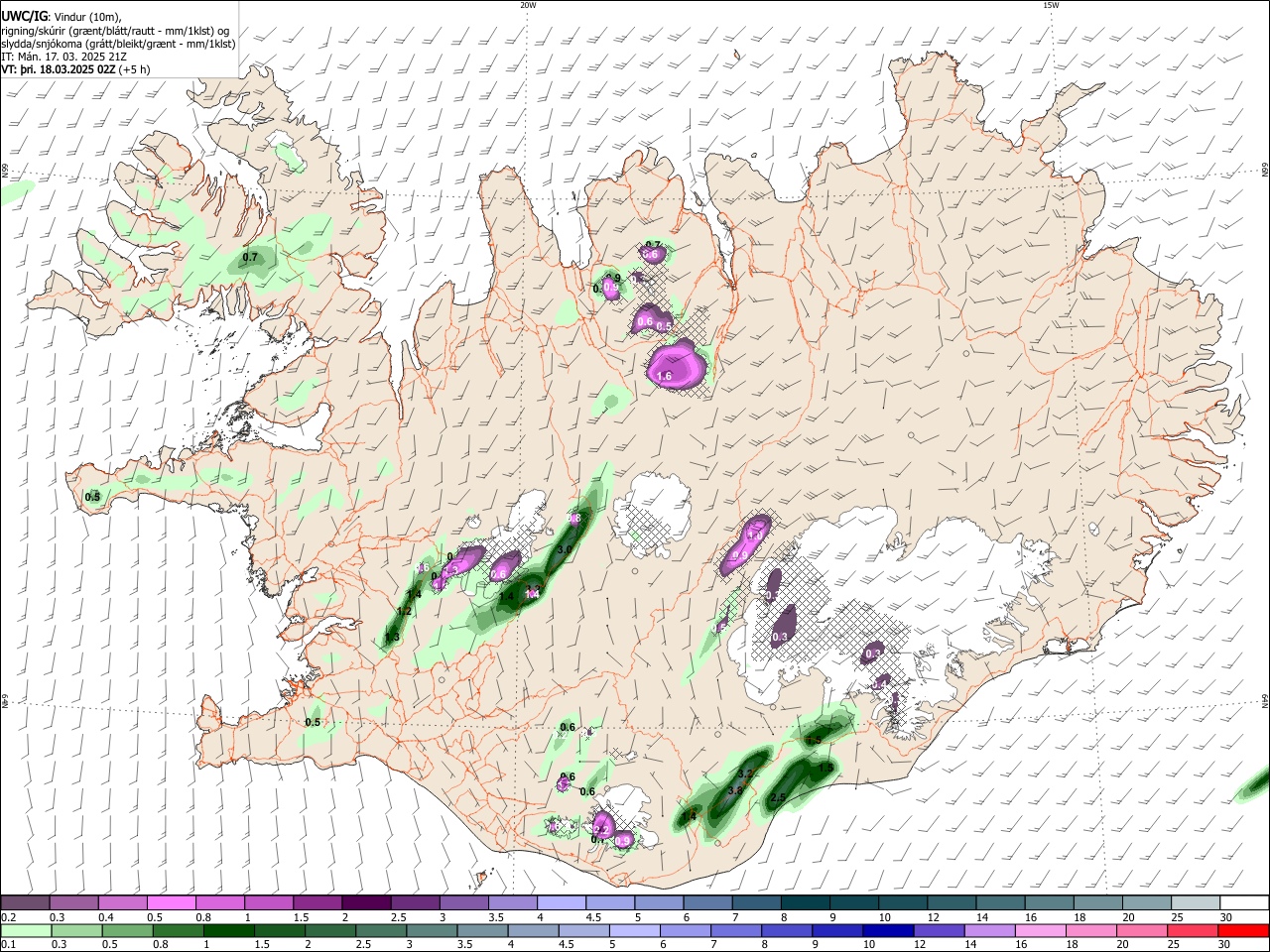Screen dimensions: 1270x952
Task: Click the rigning/skúrir legend description line
Action: tap(115, 30)
